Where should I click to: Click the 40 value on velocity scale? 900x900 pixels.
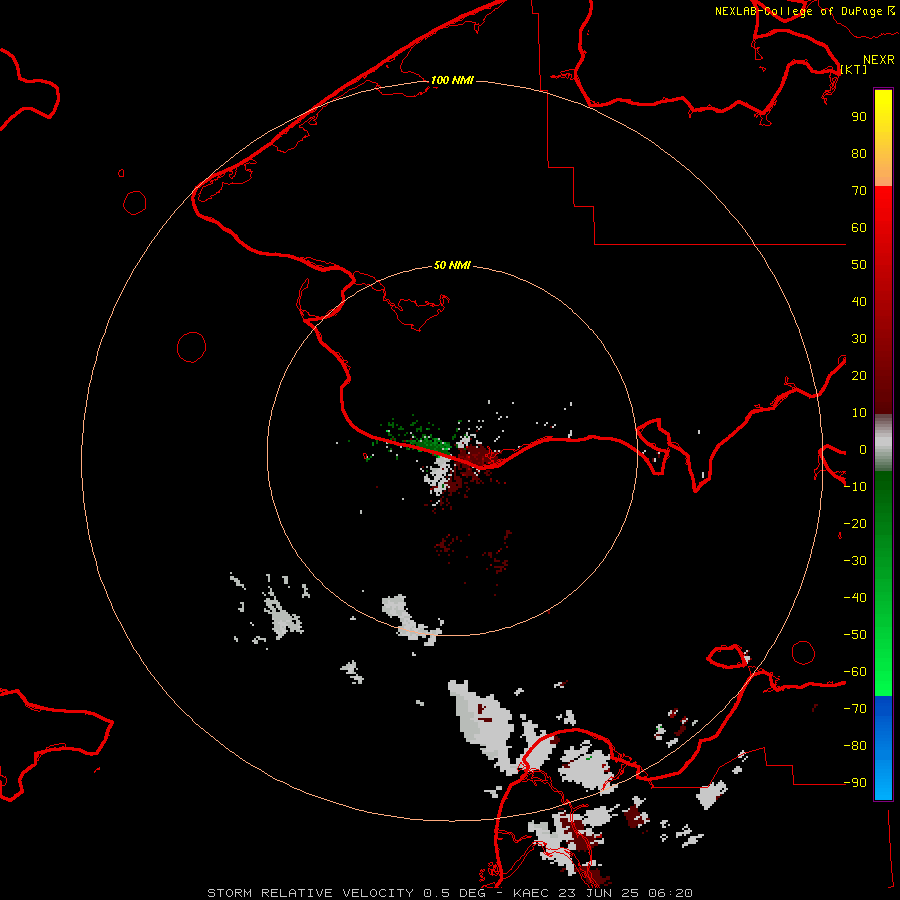click(859, 301)
